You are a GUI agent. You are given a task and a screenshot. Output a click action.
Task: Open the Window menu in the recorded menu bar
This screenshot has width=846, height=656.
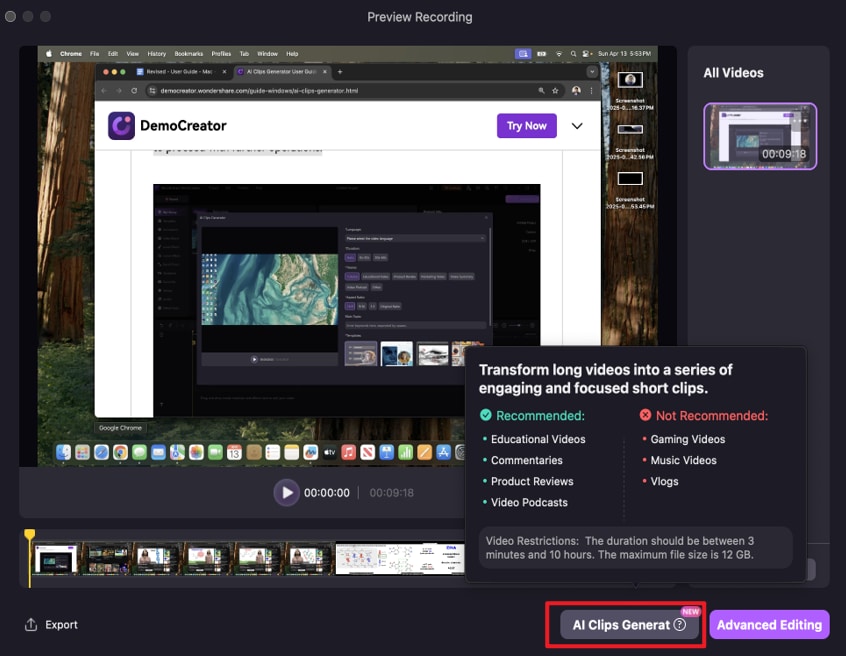pos(267,54)
